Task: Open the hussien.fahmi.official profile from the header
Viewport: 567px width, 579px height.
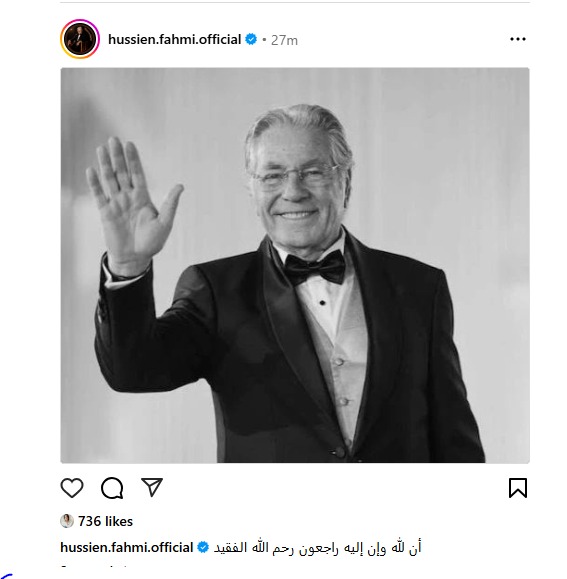Action: click(x=174, y=39)
